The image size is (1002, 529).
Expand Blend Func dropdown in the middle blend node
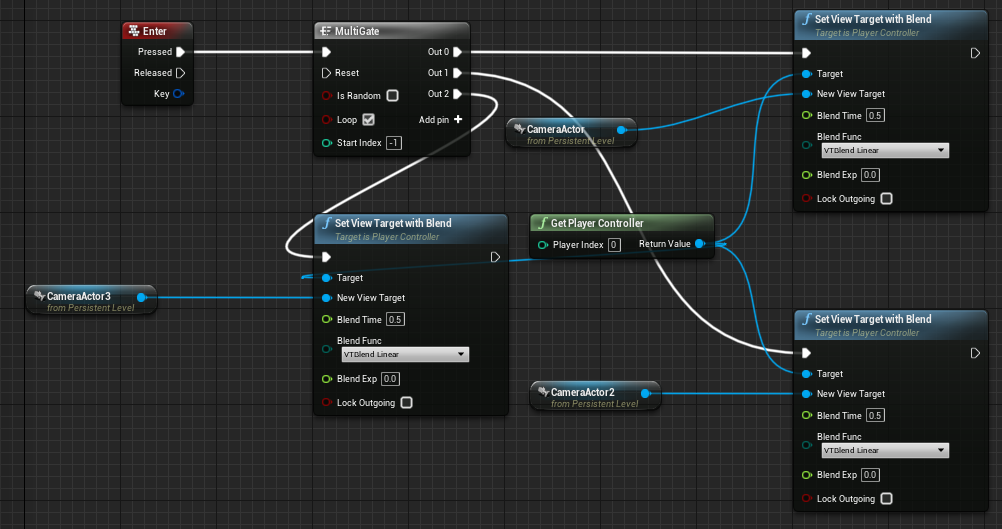405,354
